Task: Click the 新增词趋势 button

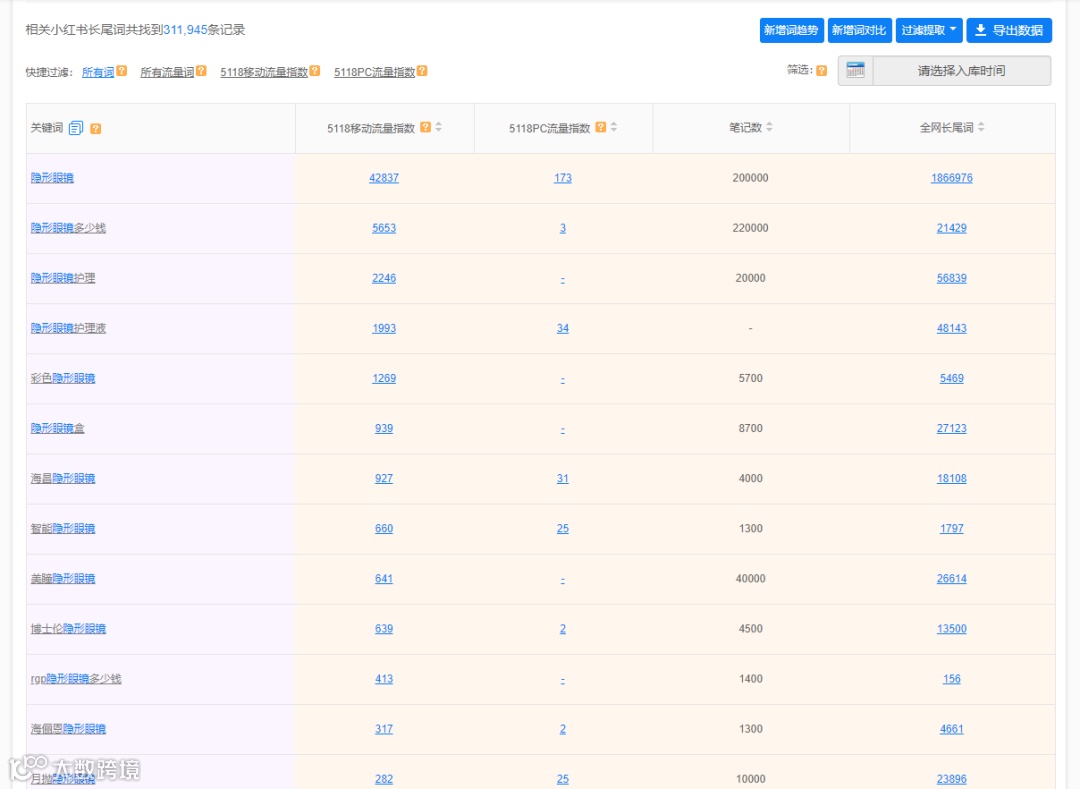Action: pyautogui.click(x=791, y=30)
